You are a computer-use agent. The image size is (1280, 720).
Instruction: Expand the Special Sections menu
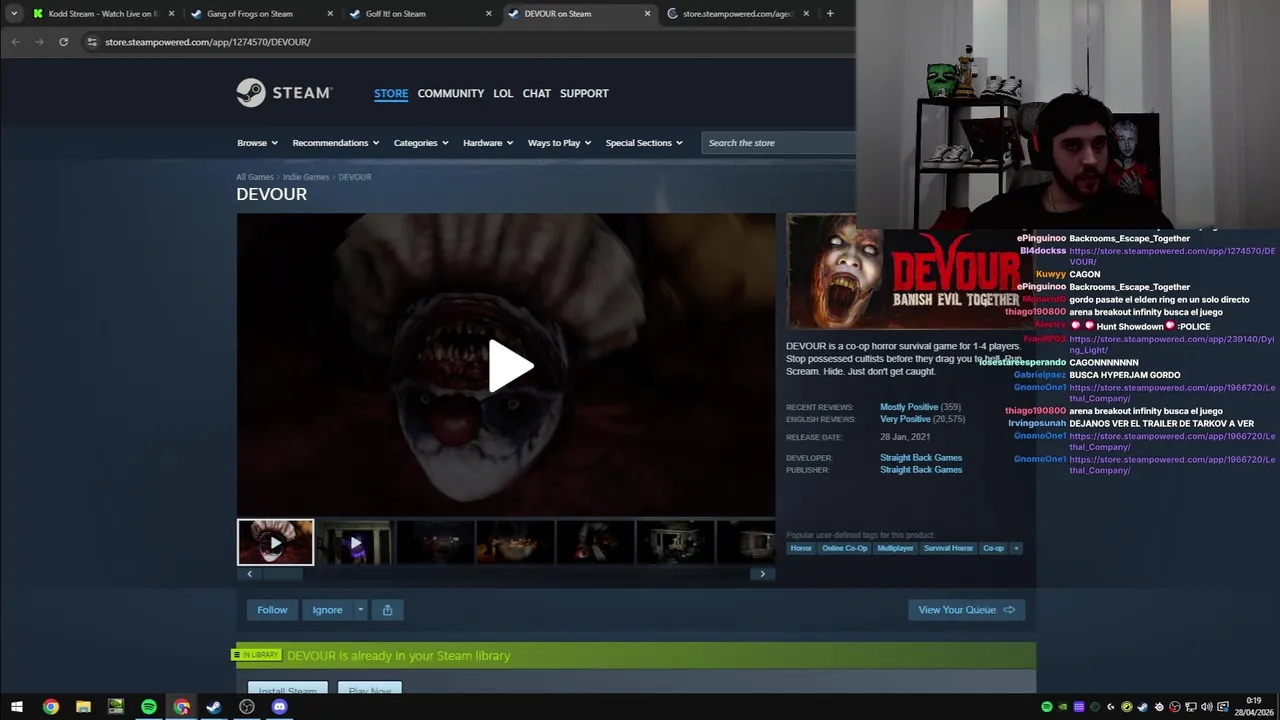644,143
